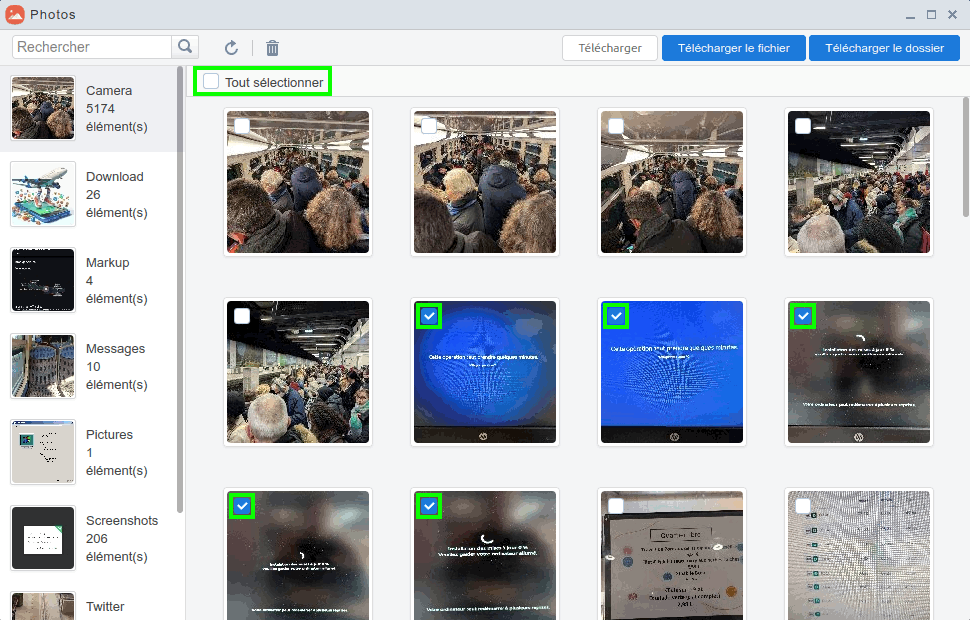Check the first top-row subway photo's checkbox
Viewport: 970px width, 620px height.
point(242,126)
